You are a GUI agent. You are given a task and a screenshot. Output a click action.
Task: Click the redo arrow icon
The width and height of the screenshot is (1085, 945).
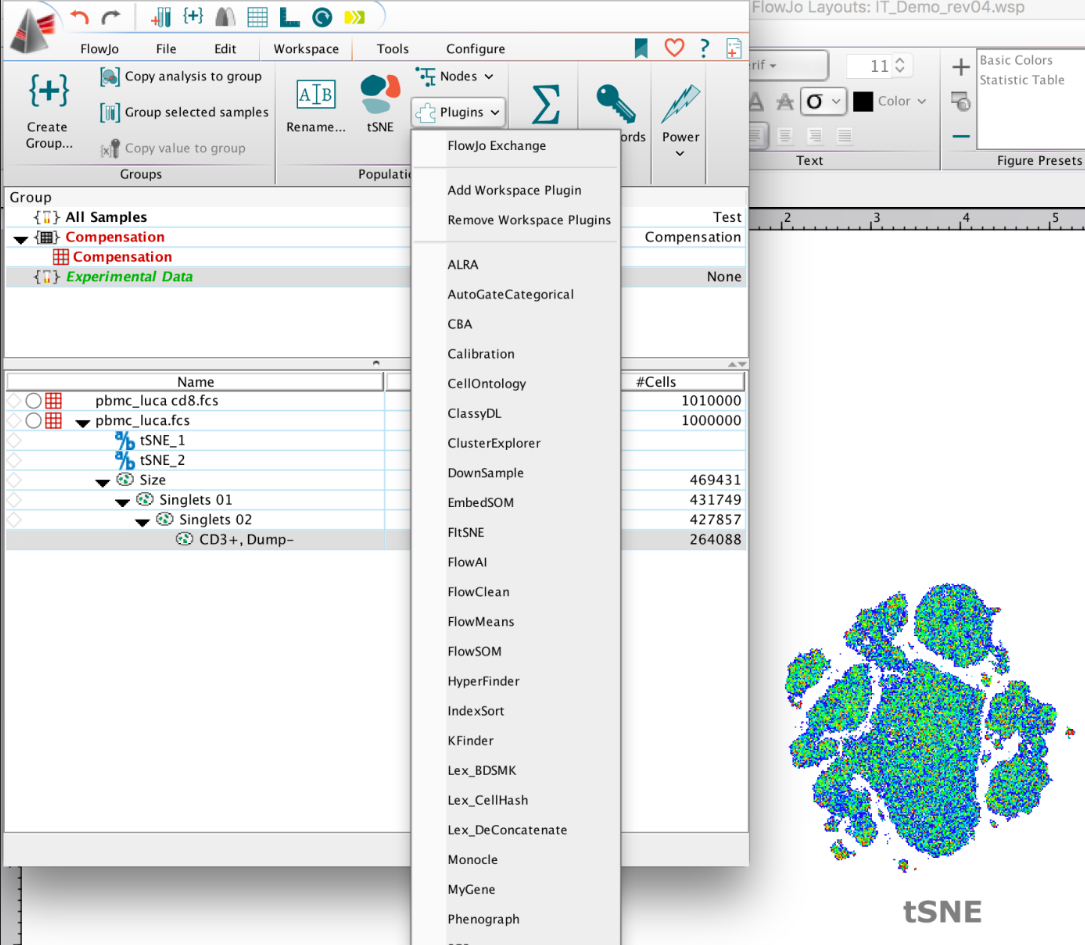click(x=111, y=17)
